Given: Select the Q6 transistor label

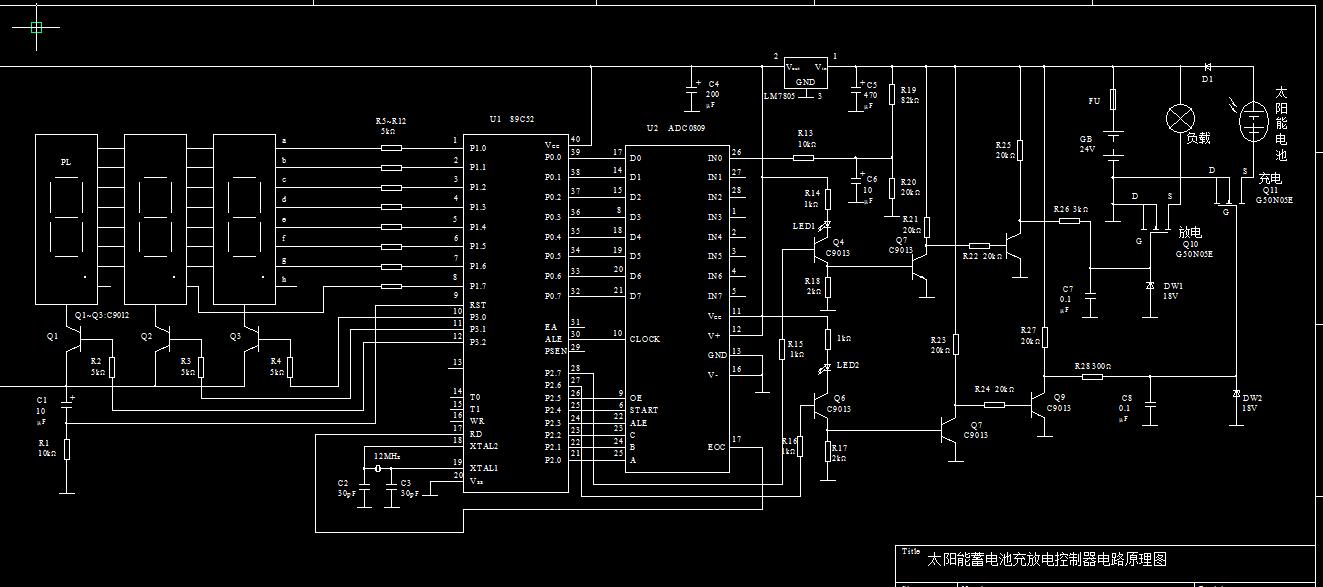Looking at the screenshot, I should [839, 398].
